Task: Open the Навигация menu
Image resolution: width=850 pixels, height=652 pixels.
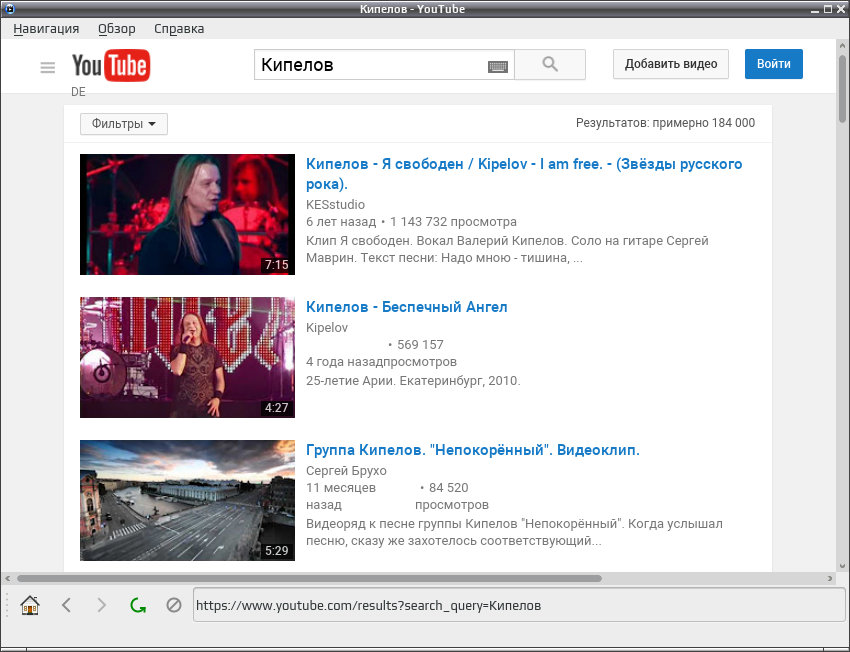Action: click(46, 29)
